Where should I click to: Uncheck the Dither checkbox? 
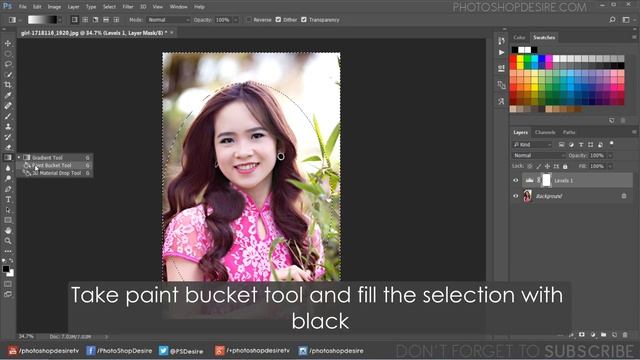point(278,20)
